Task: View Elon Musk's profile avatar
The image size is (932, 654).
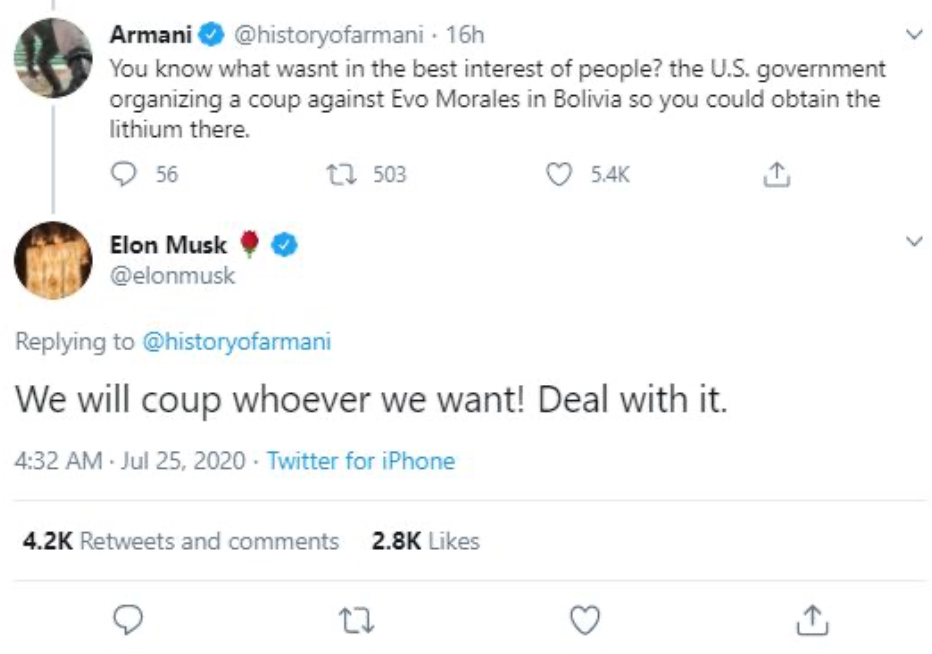Action: click(x=53, y=260)
